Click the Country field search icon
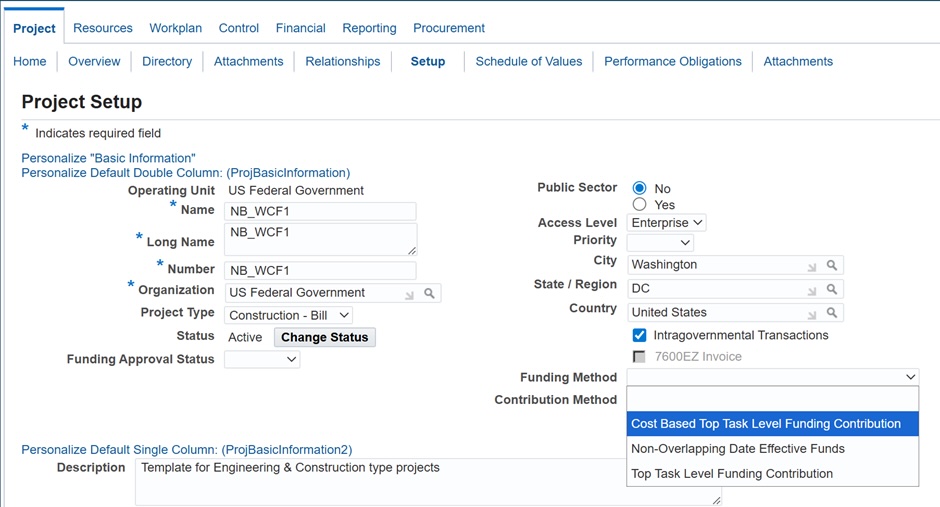Screen dimensions: 940x507 832,313
